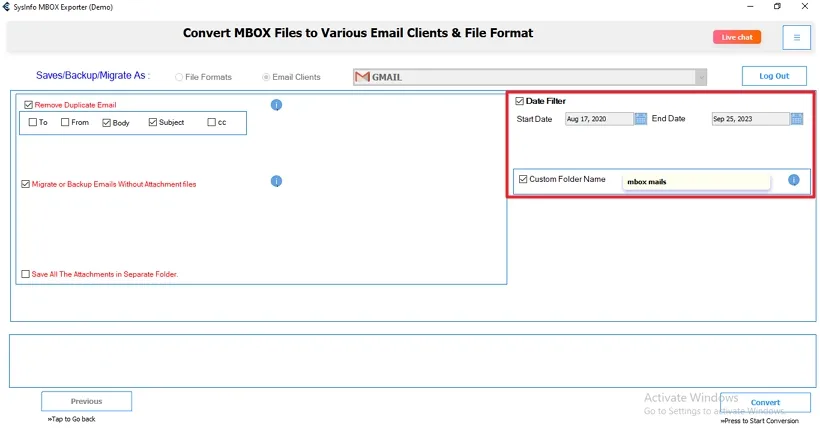Restore down the application window
Image resolution: width=820 pixels, height=437 pixels.
(777, 7)
